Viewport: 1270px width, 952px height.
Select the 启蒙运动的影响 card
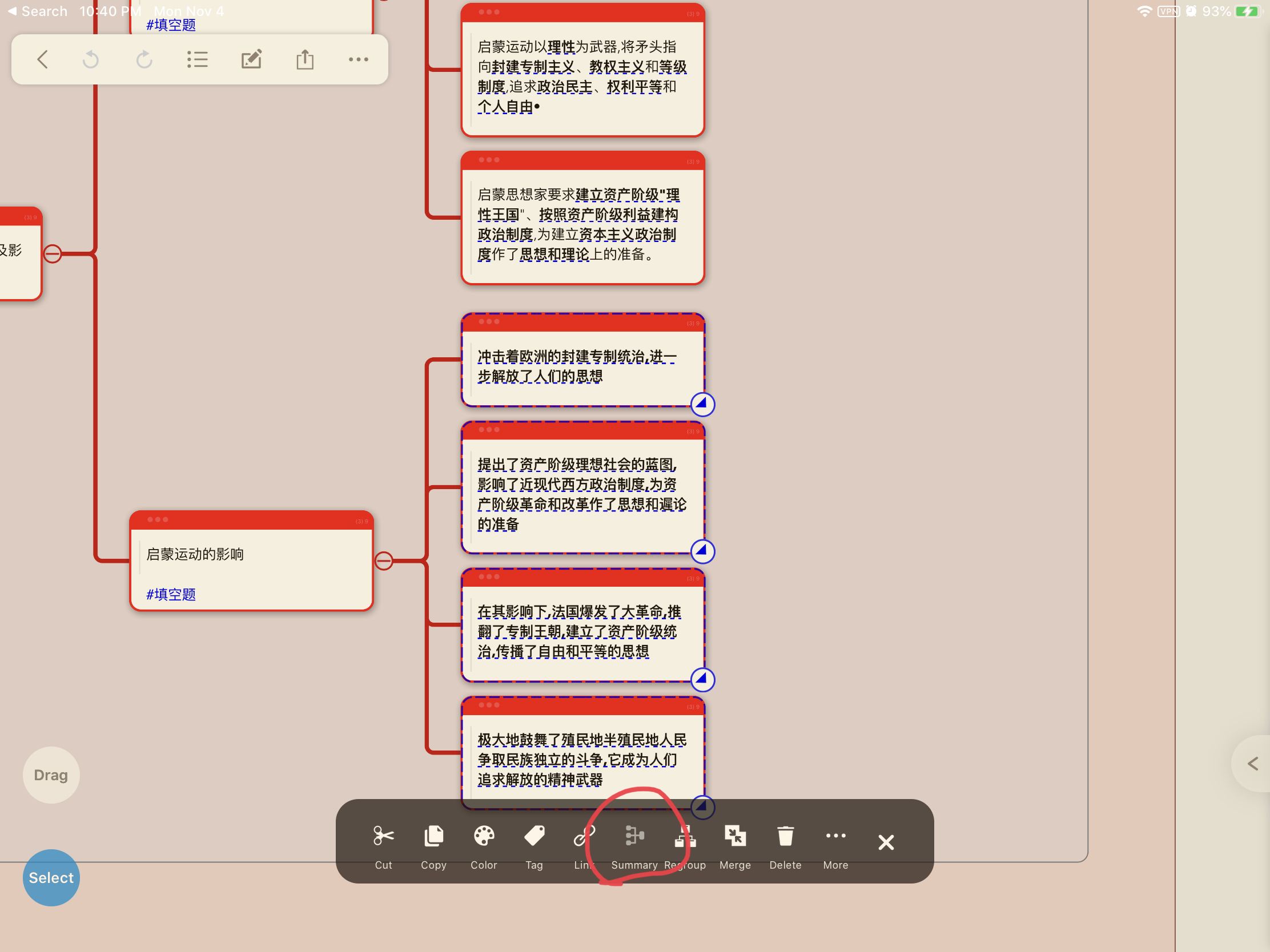coord(251,560)
